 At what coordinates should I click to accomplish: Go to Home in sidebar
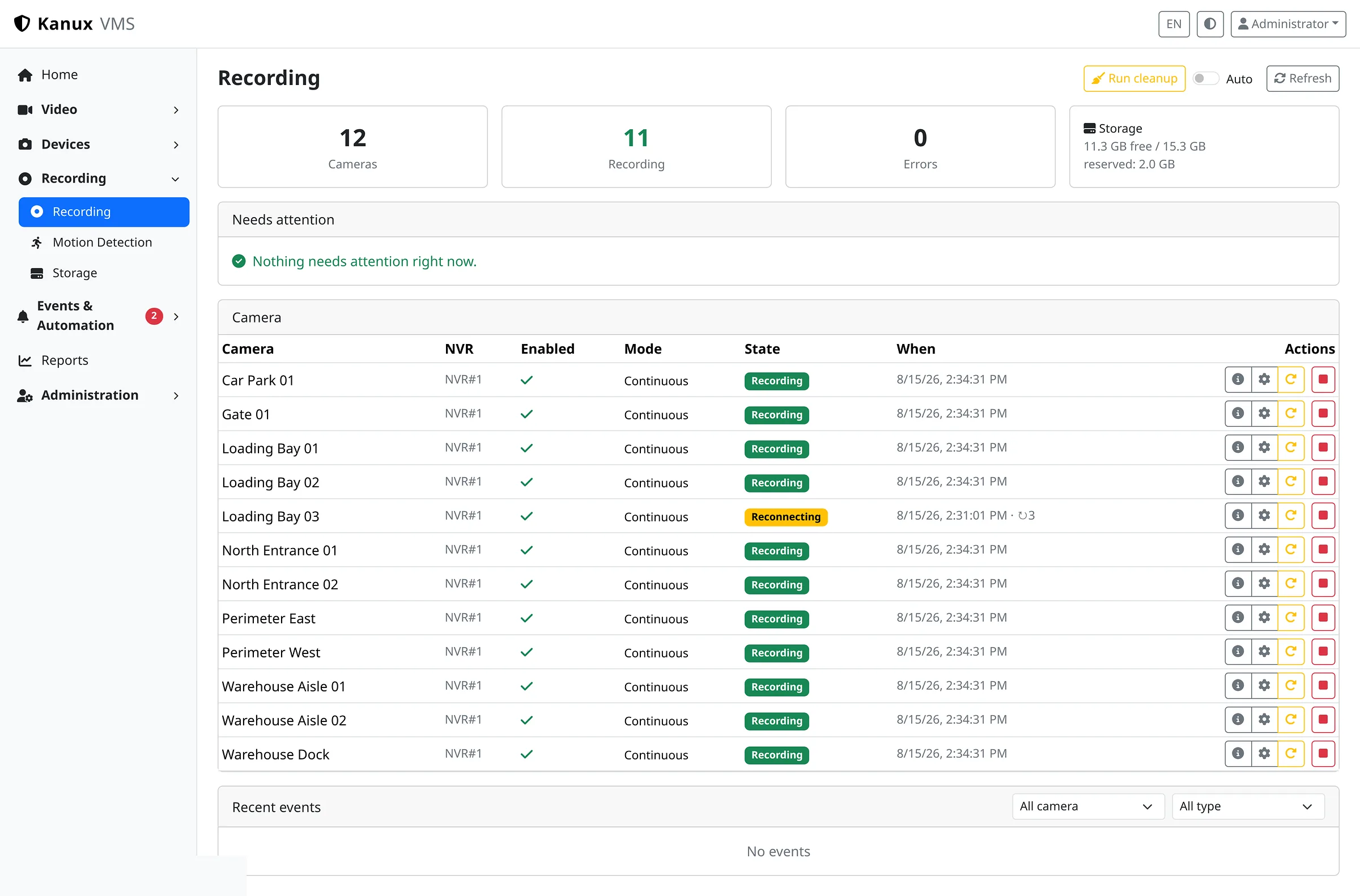pos(98,75)
